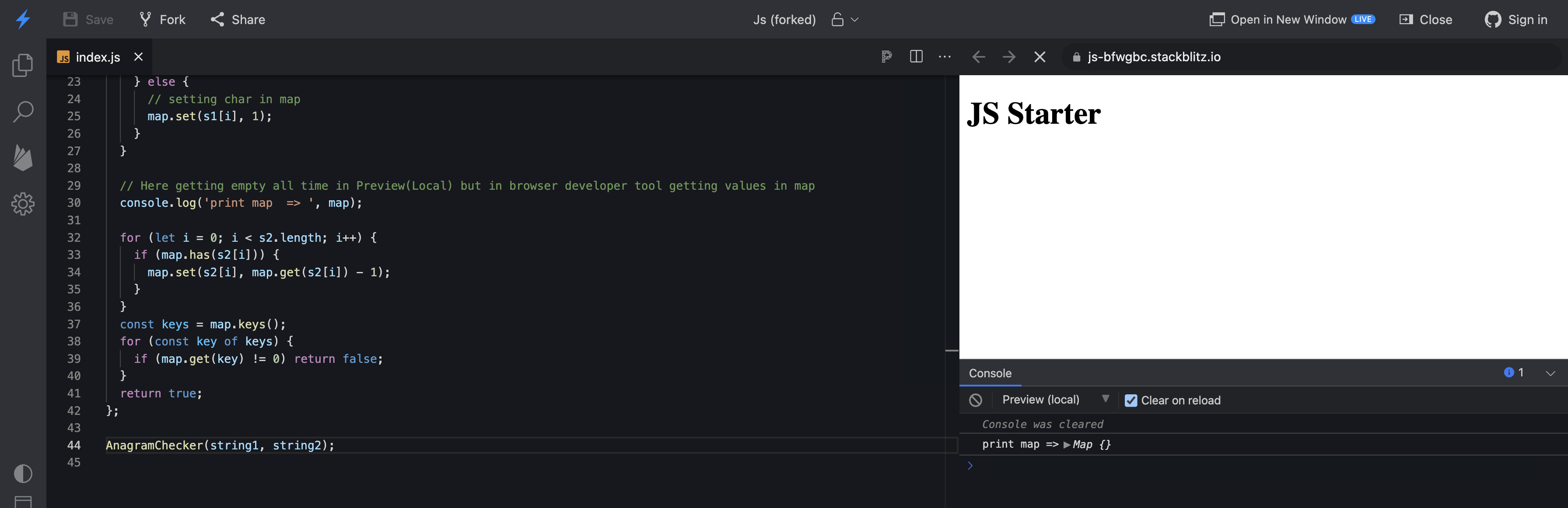Select the Console tab

pyautogui.click(x=990, y=373)
